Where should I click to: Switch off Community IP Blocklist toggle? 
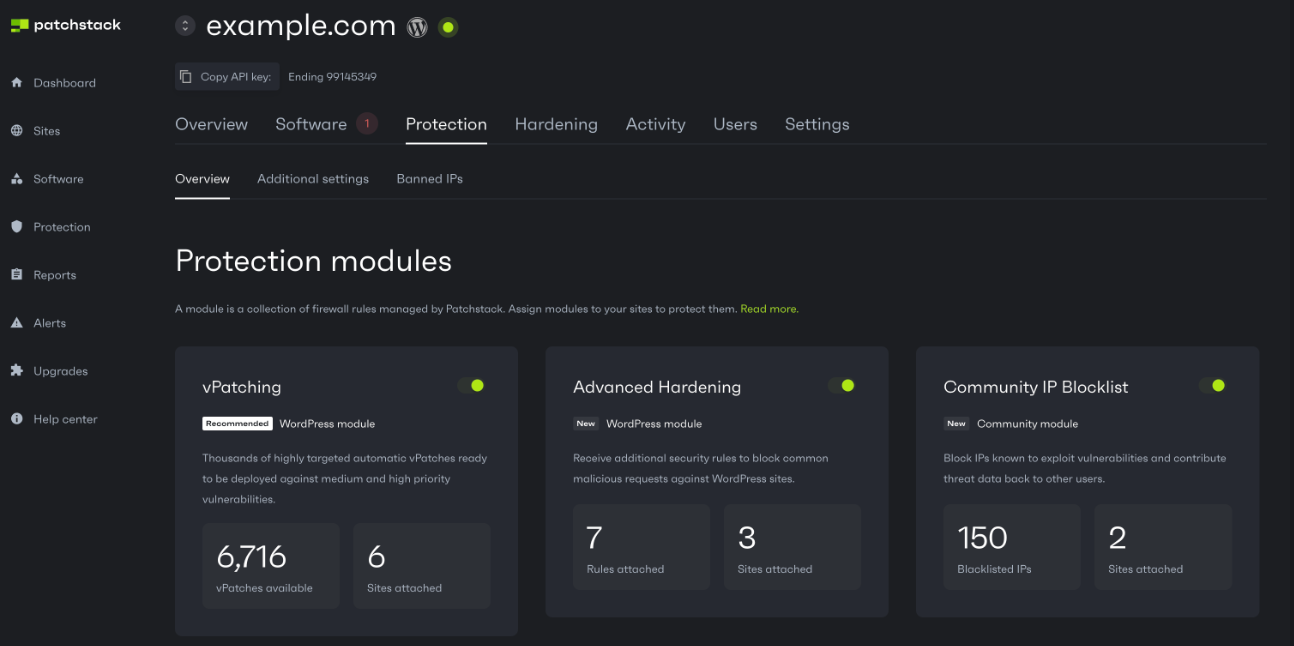coord(1212,385)
